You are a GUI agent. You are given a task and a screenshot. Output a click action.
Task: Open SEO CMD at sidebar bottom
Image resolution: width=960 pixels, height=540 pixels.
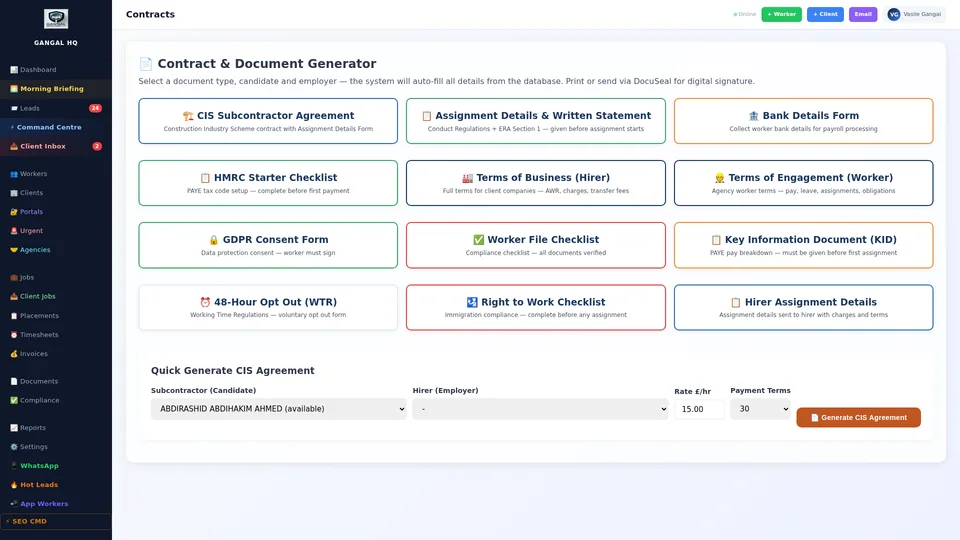[56, 522]
